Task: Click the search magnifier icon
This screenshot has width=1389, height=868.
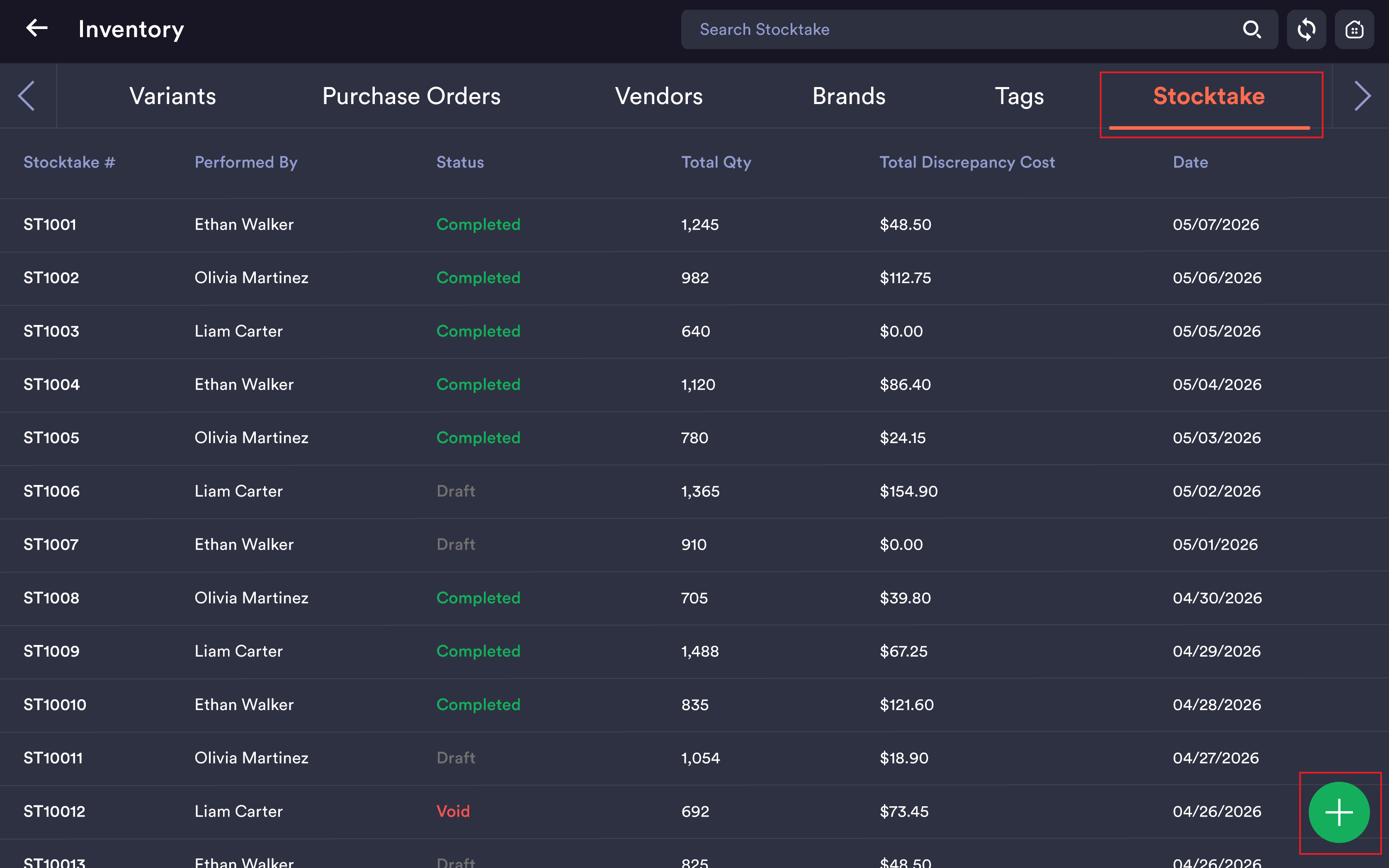Action: (x=1252, y=29)
